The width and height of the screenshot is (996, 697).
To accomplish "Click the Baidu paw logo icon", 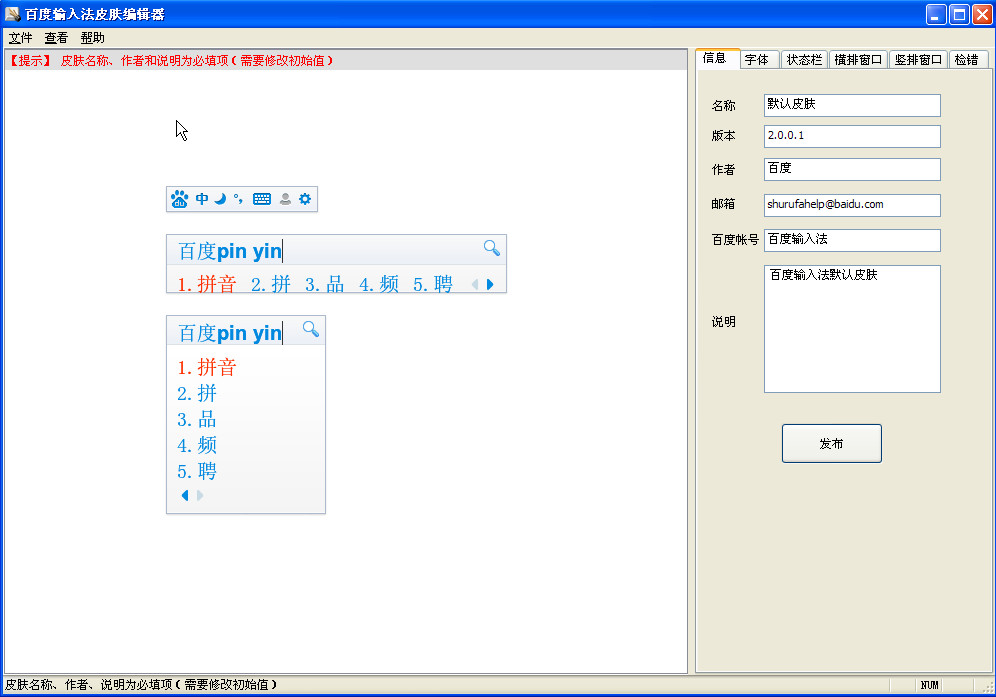I will 179,199.
